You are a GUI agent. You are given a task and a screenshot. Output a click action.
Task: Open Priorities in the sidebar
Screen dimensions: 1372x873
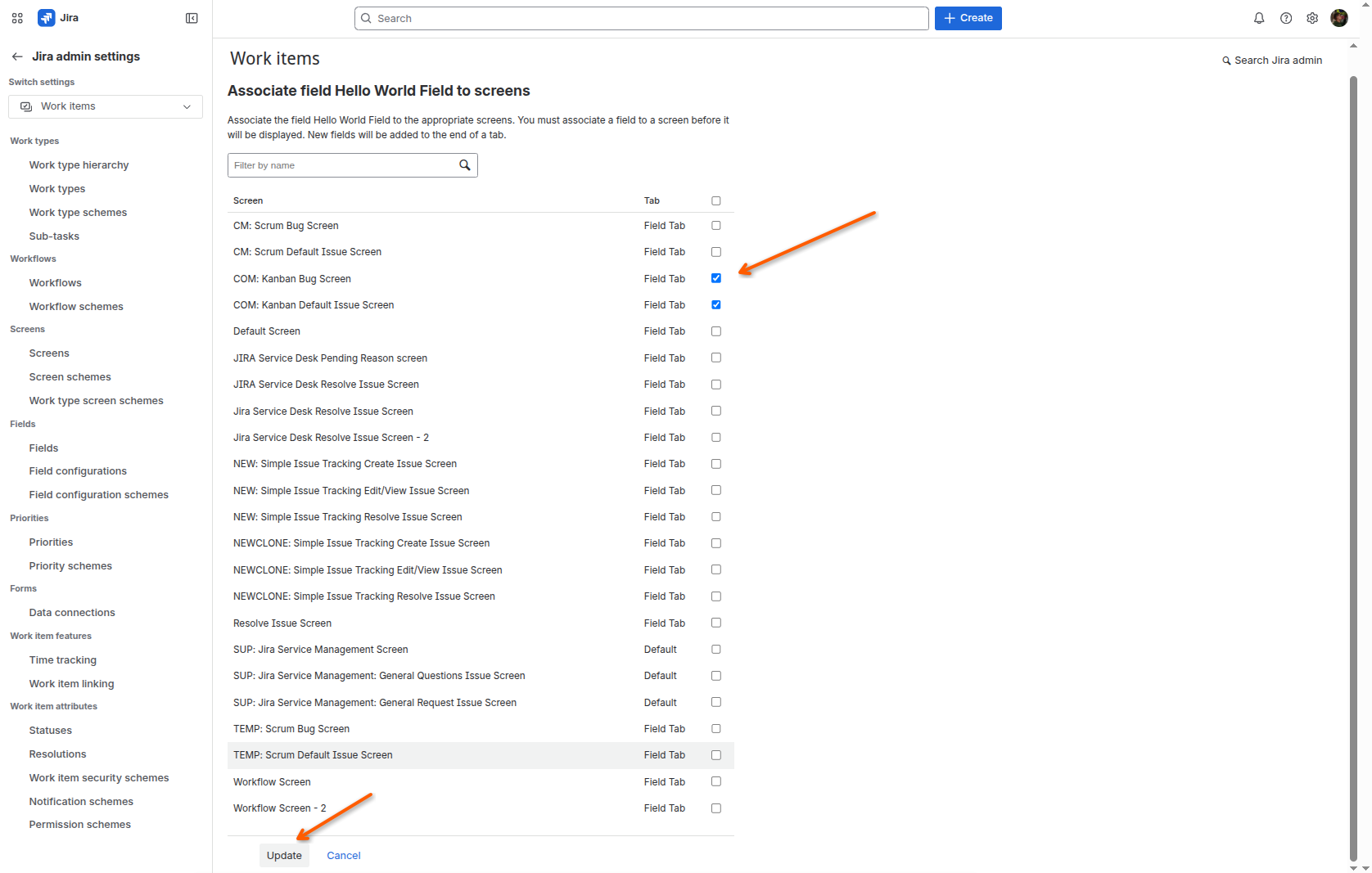[51, 542]
